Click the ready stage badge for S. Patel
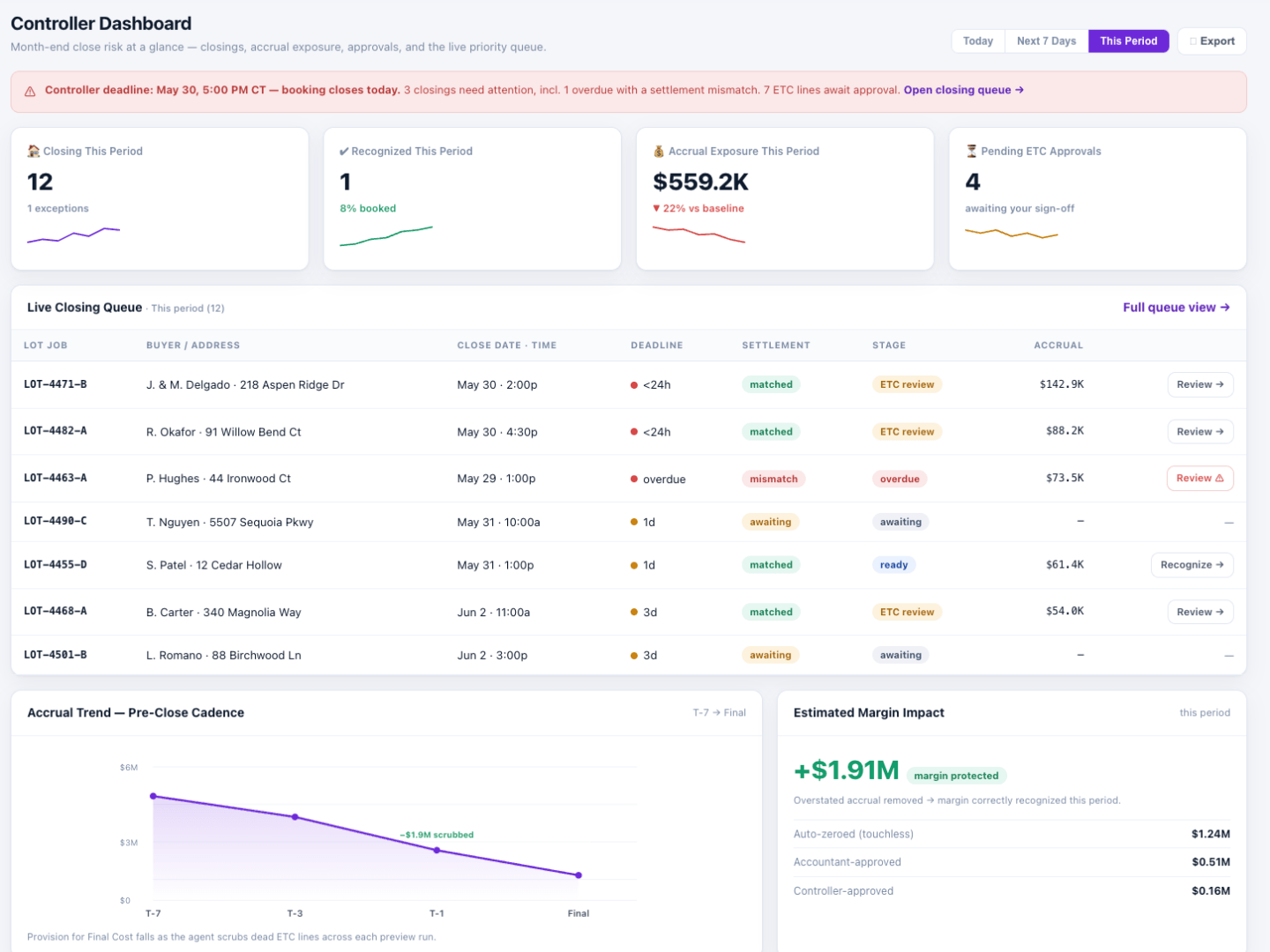 coord(893,565)
